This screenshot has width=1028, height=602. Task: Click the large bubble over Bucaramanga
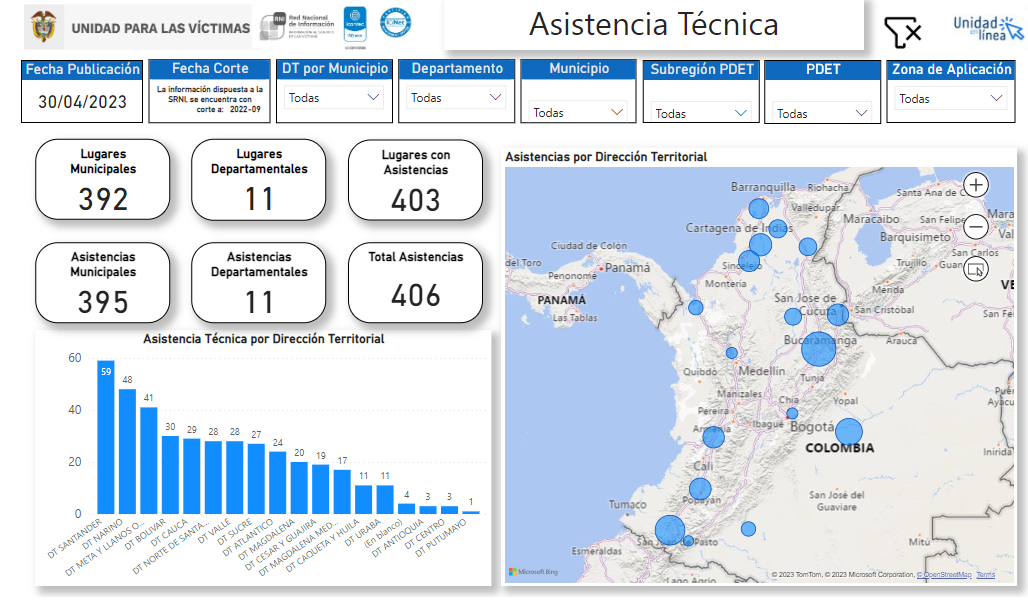818,349
